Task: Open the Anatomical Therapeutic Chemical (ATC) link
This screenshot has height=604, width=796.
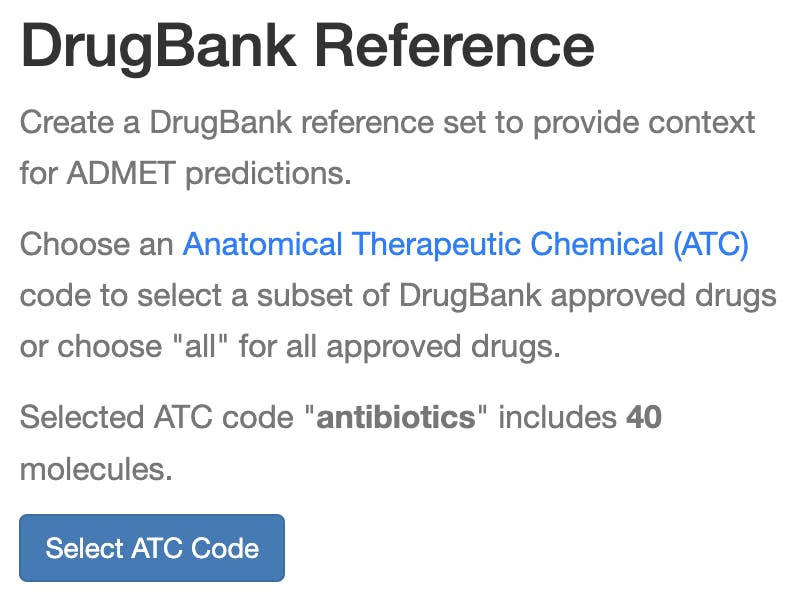Action: 465,245
